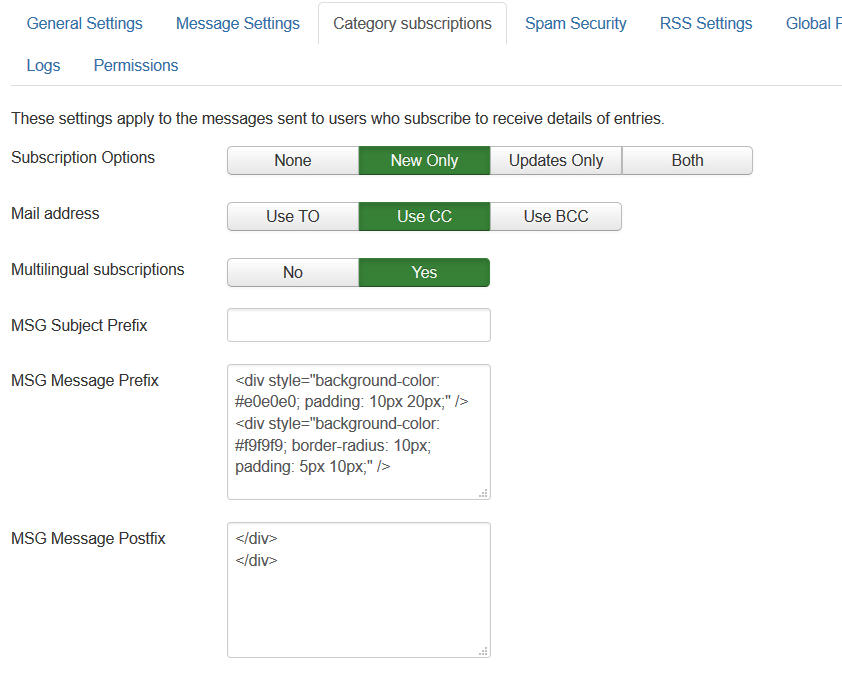Go to the Spam Security tab
Viewport: 842px width, 690px height.
[575, 23]
